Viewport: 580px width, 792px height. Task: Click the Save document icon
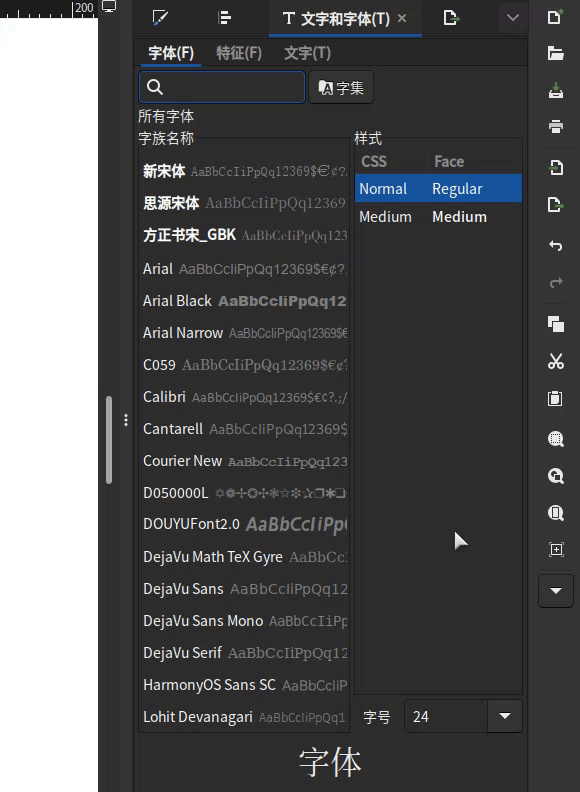(x=556, y=90)
